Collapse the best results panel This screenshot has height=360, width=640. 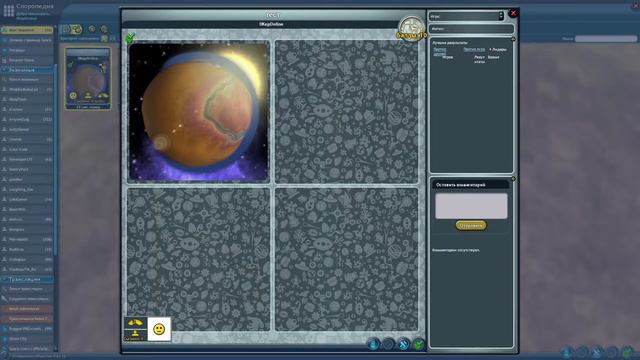(513, 39)
